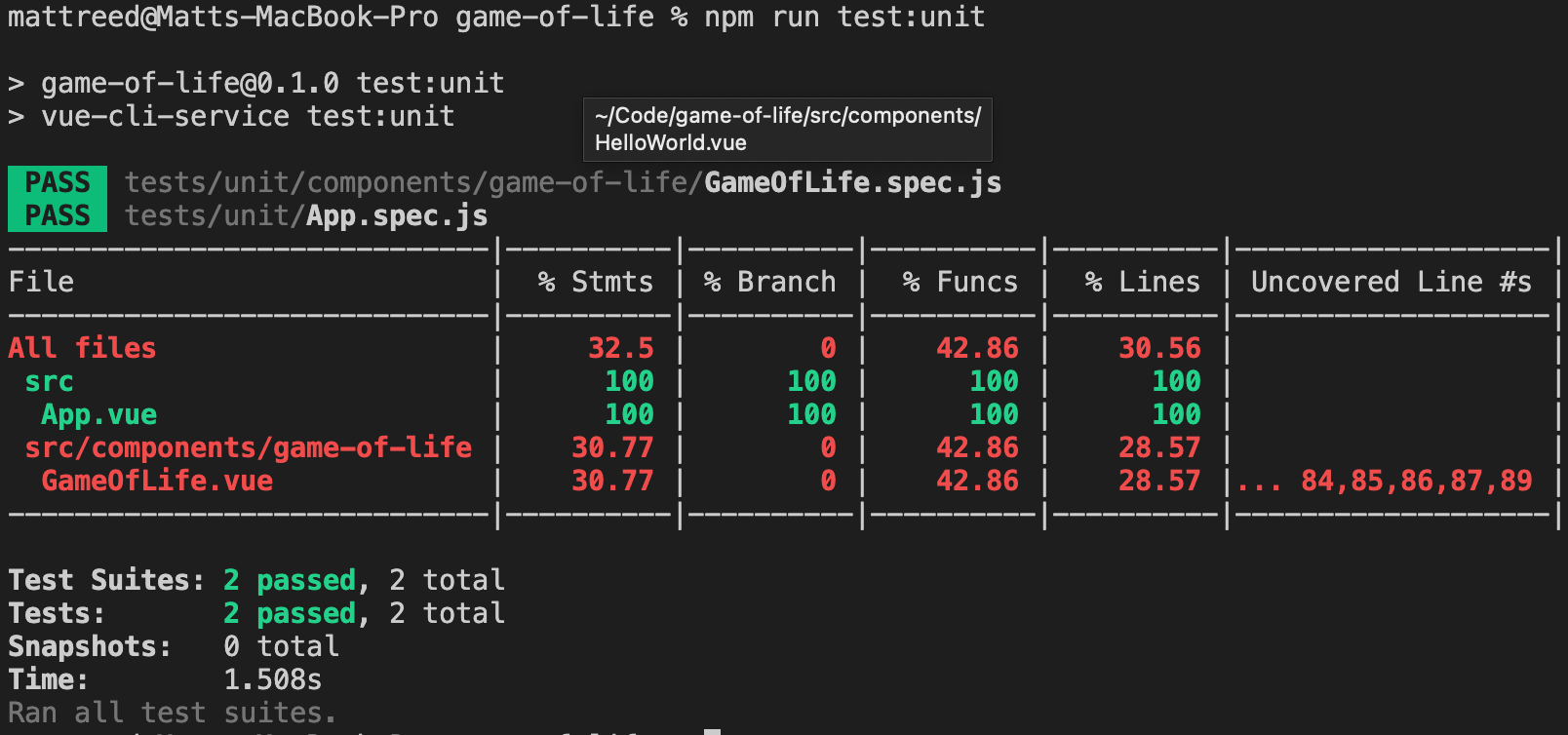Click the '0 total' snapshots value
The height and width of the screenshot is (735, 1568).
281,646
